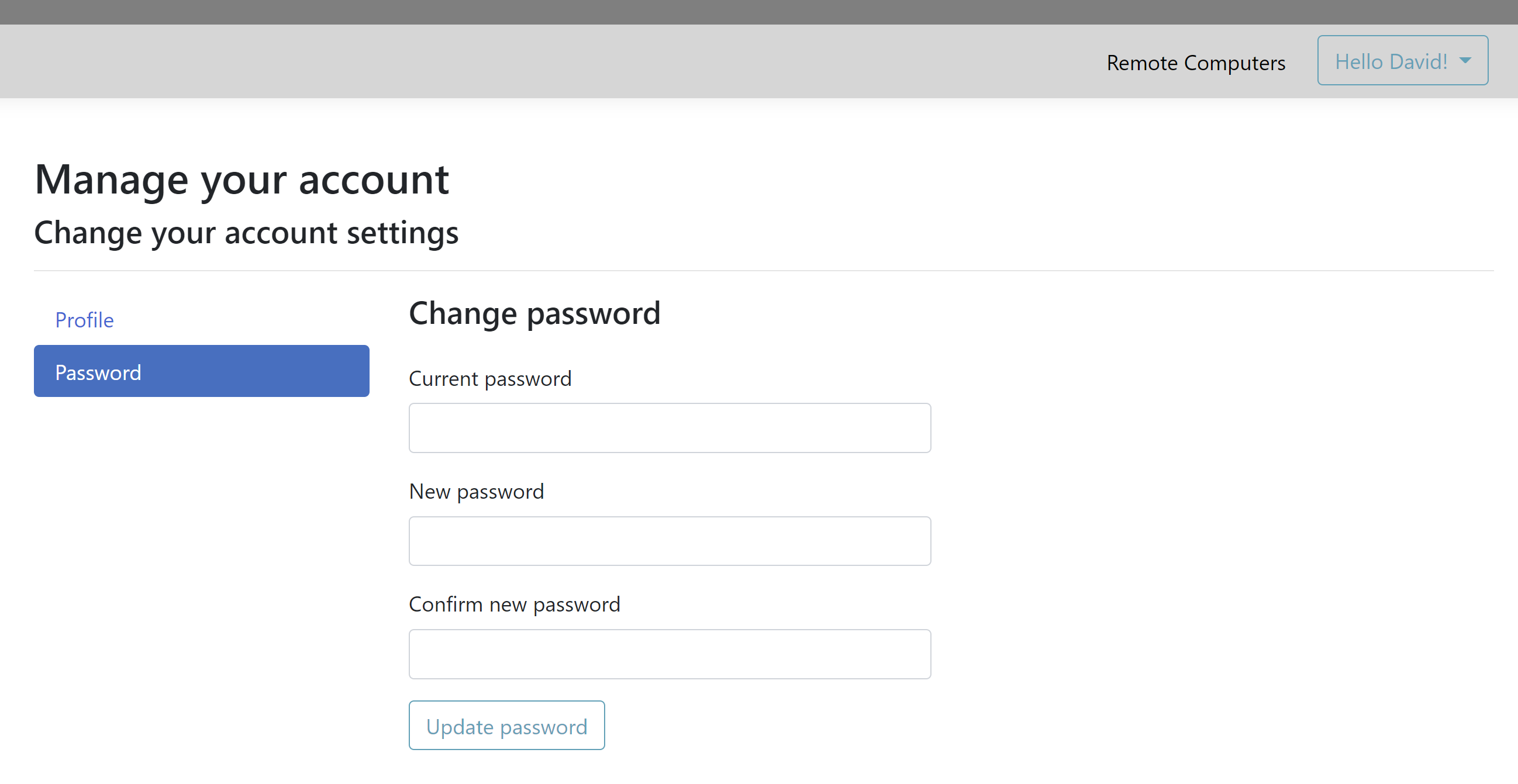Expand the chevron next to Hello David
The image size is (1518, 784).
pos(1465,61)
